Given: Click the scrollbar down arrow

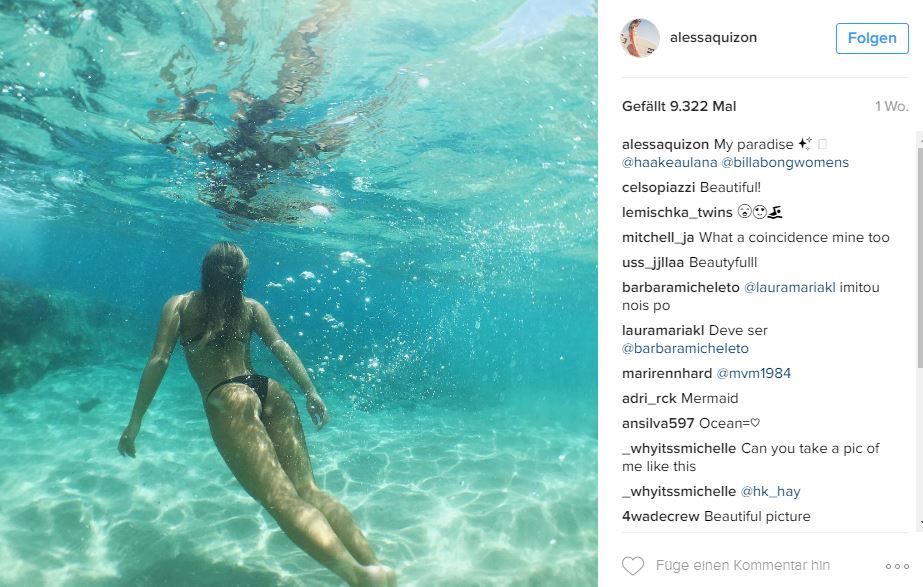Looking at the screenshot, I should pyautogui.click(x=919, y=522).
